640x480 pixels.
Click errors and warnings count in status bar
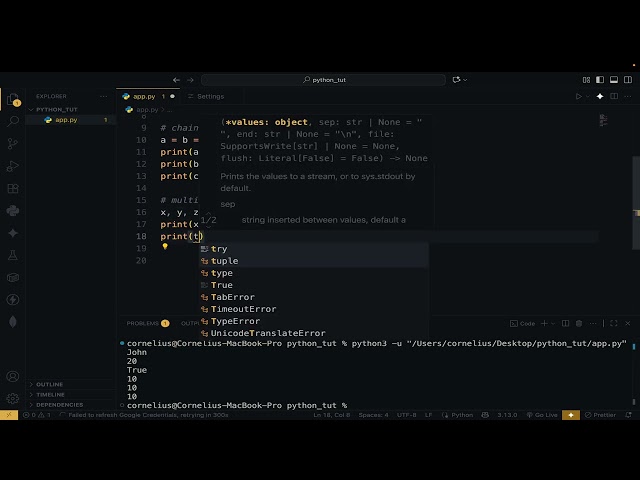click(x=37, y=415)
